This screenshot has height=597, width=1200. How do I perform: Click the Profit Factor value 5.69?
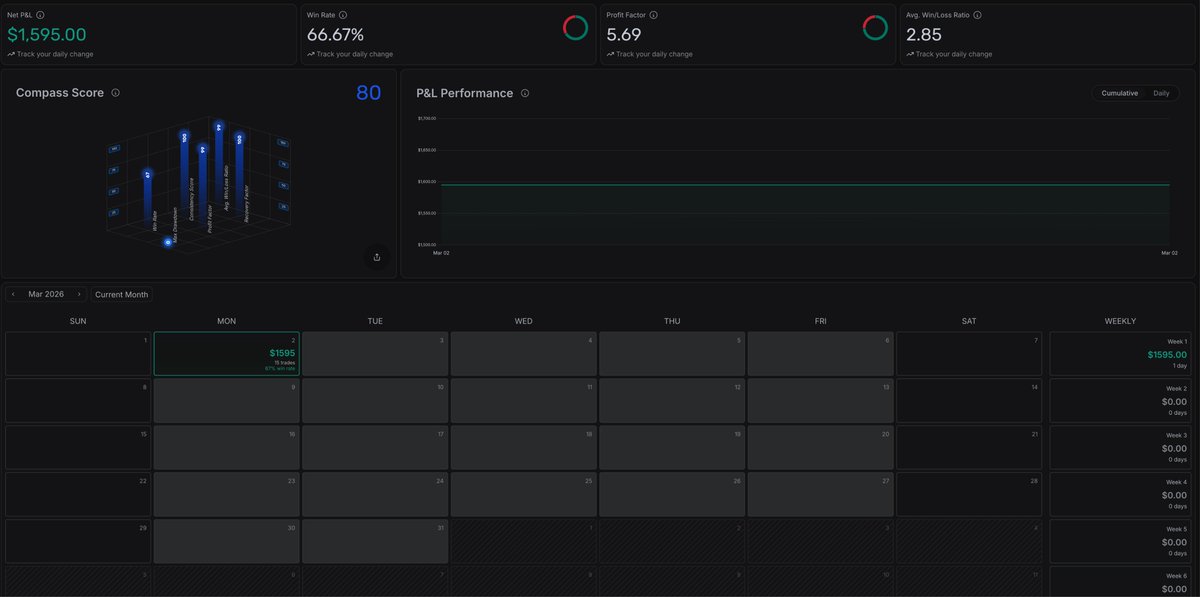click(x=625, y=34)
